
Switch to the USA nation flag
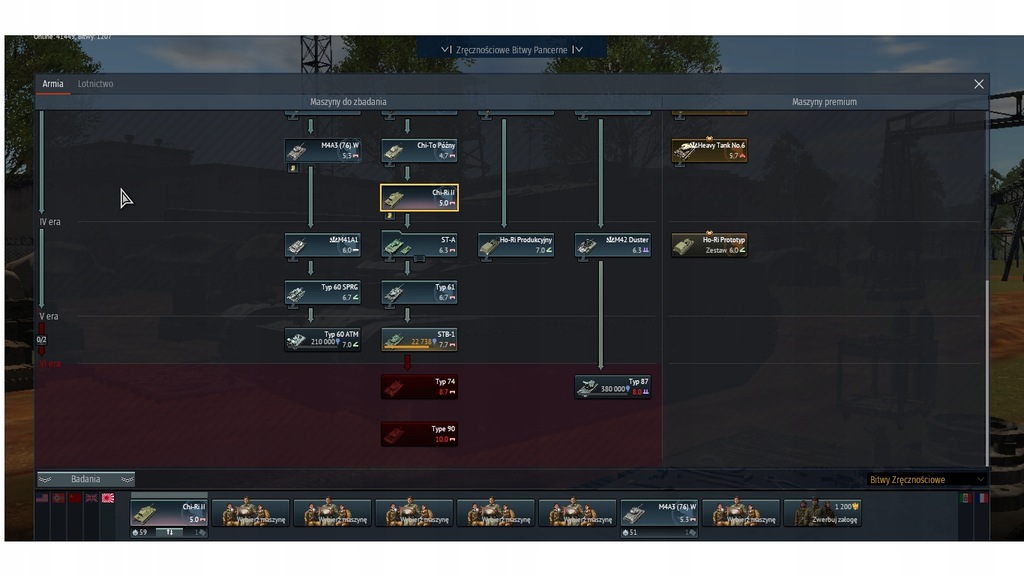click(x=42, y=498)
